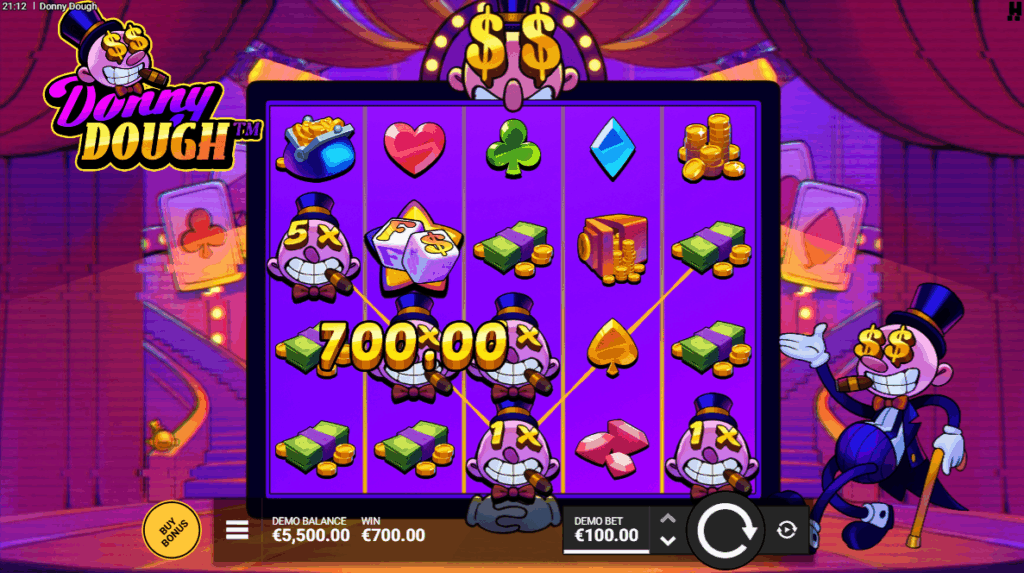Click the gold spade symbol

tap(612, 348)
